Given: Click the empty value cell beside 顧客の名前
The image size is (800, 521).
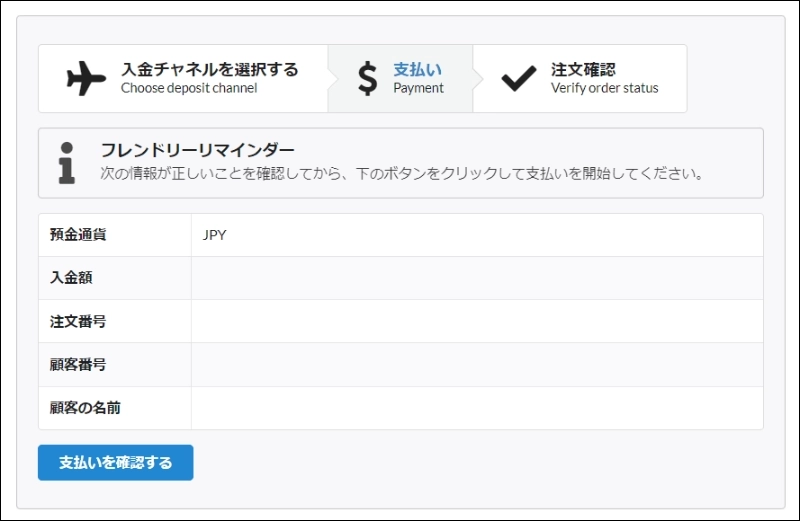Looking at the screenshot, I should 476,408.
